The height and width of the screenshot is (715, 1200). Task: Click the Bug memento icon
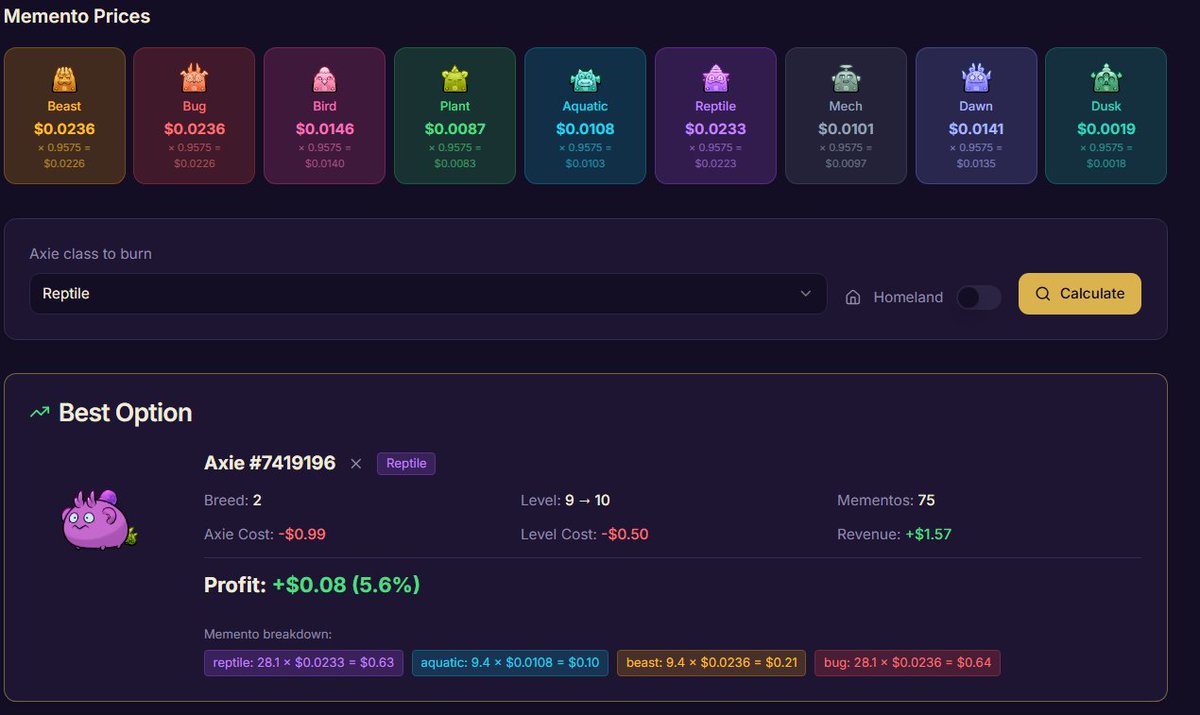click(194, 78)
